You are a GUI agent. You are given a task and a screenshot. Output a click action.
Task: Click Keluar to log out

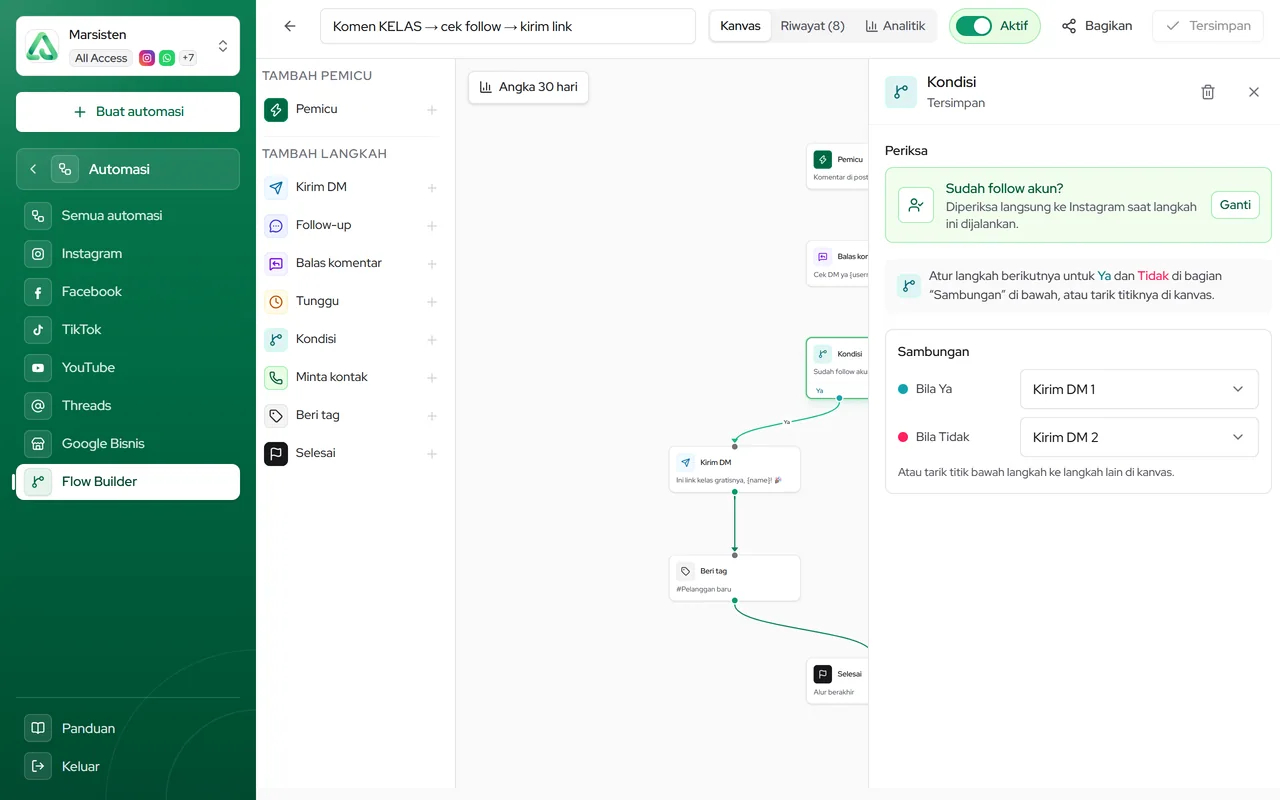click(128, 767)
